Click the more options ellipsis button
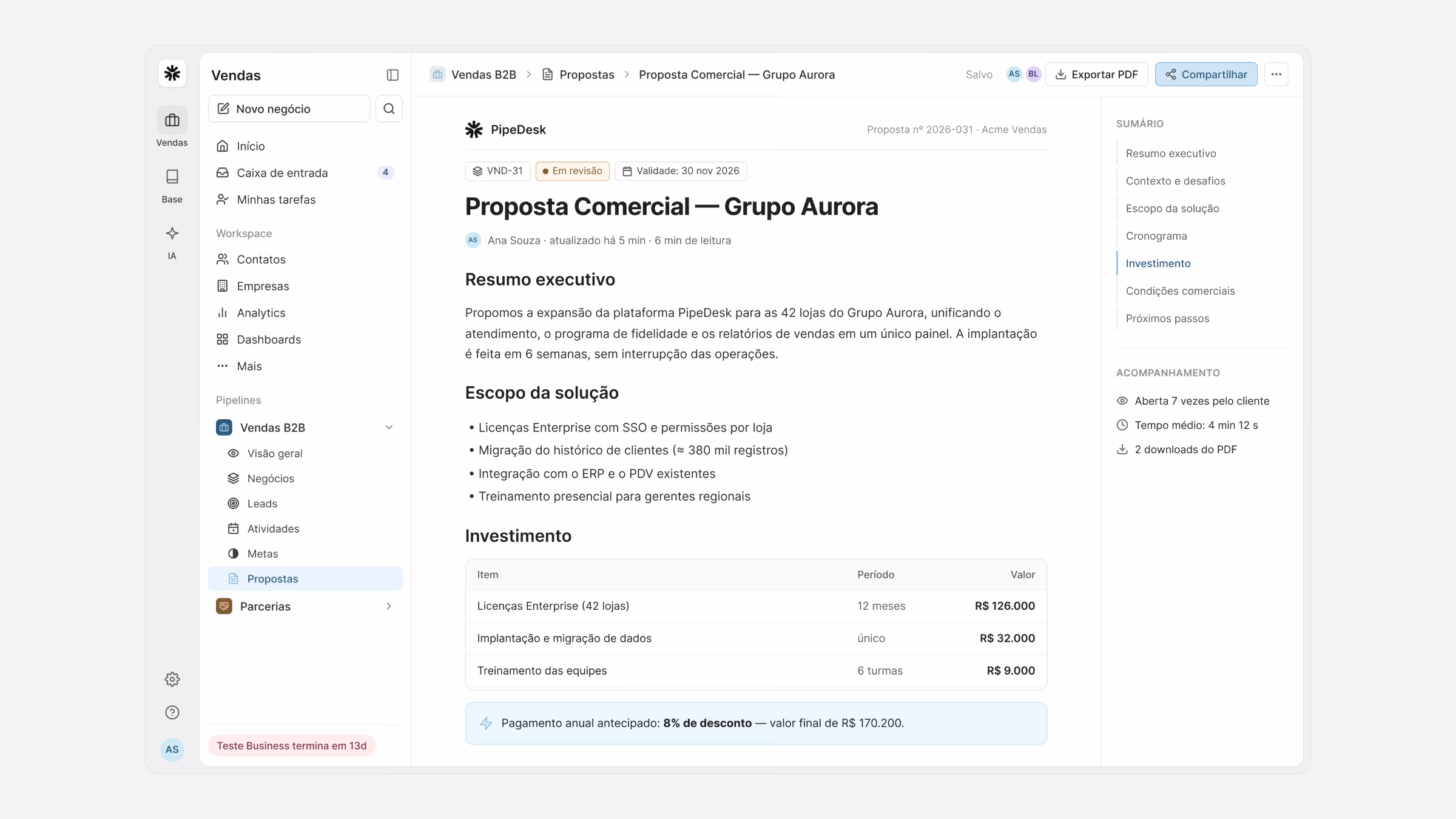 pyautogui.click(x=1276, y=74)
